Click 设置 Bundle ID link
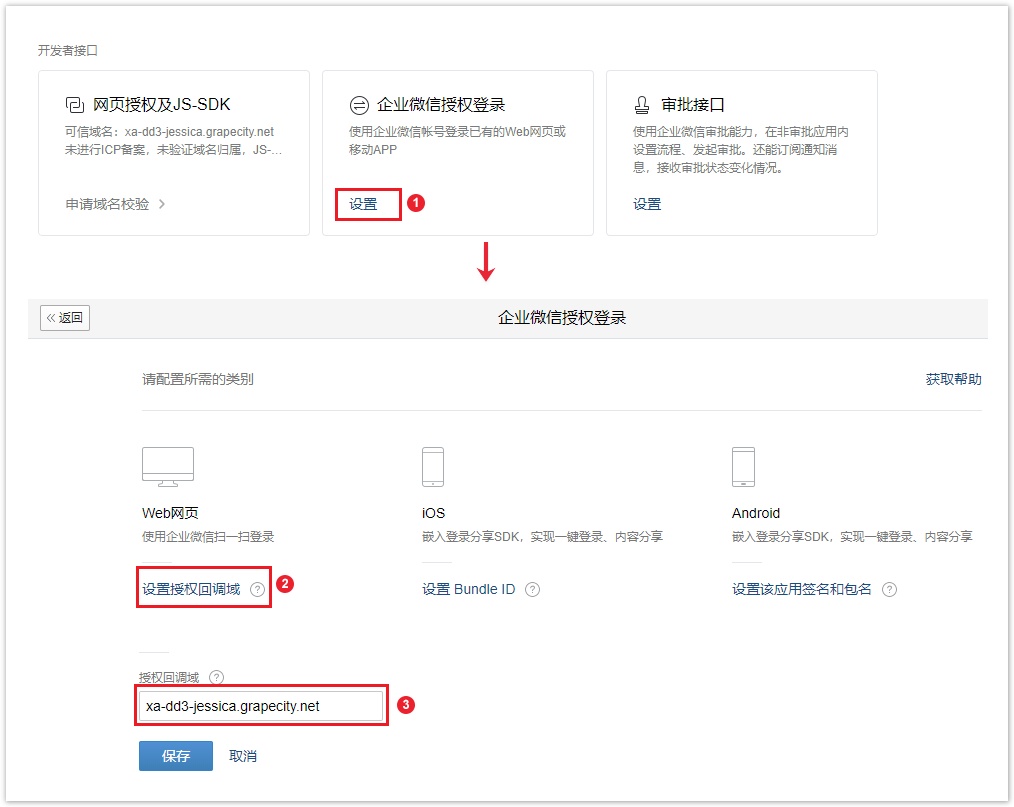1014x807 pixels. pyautogui.click(x=468, y=589)
